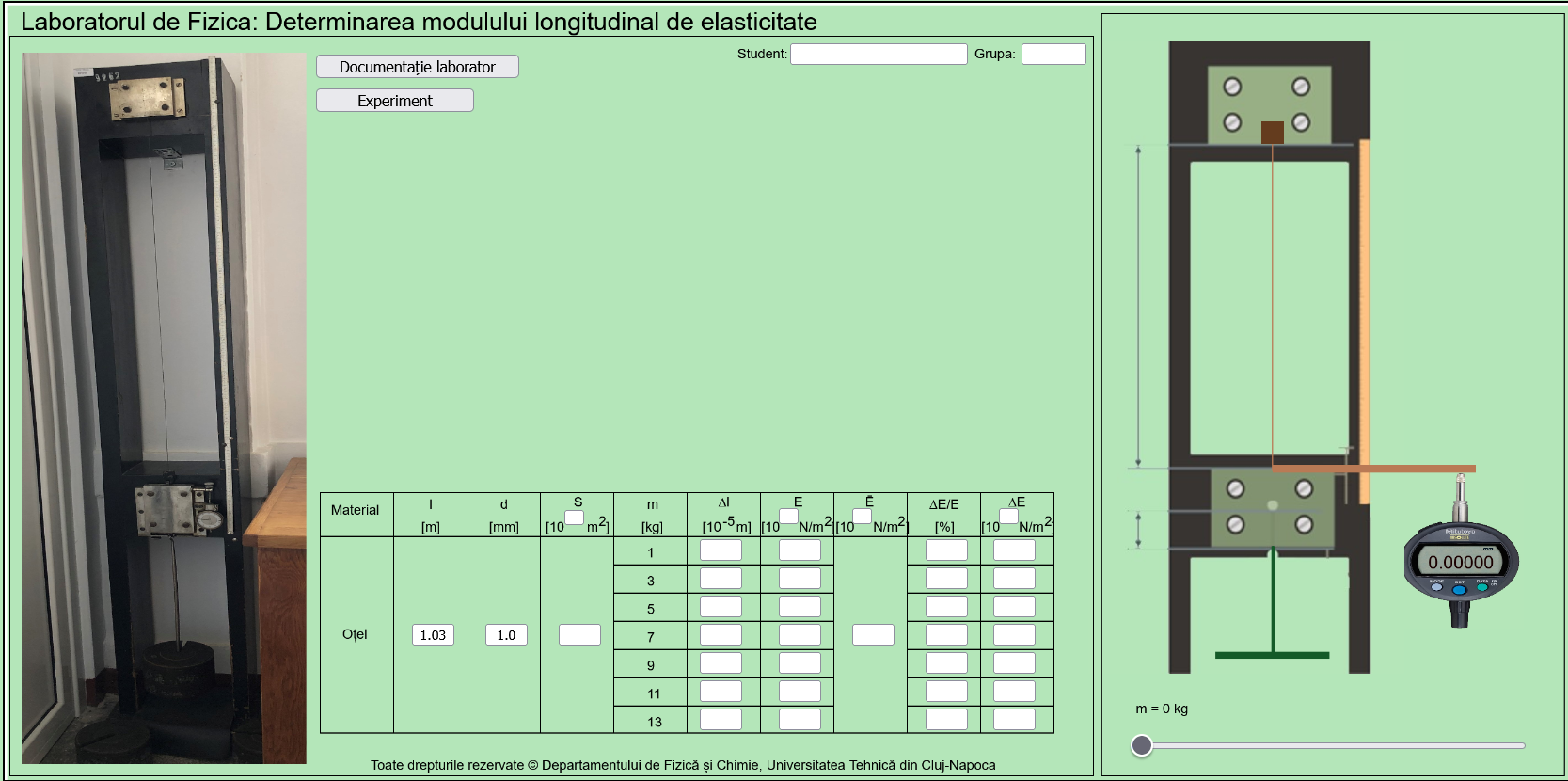
Task: Click the E field for mass 3 kg
Action: (800, 579)
